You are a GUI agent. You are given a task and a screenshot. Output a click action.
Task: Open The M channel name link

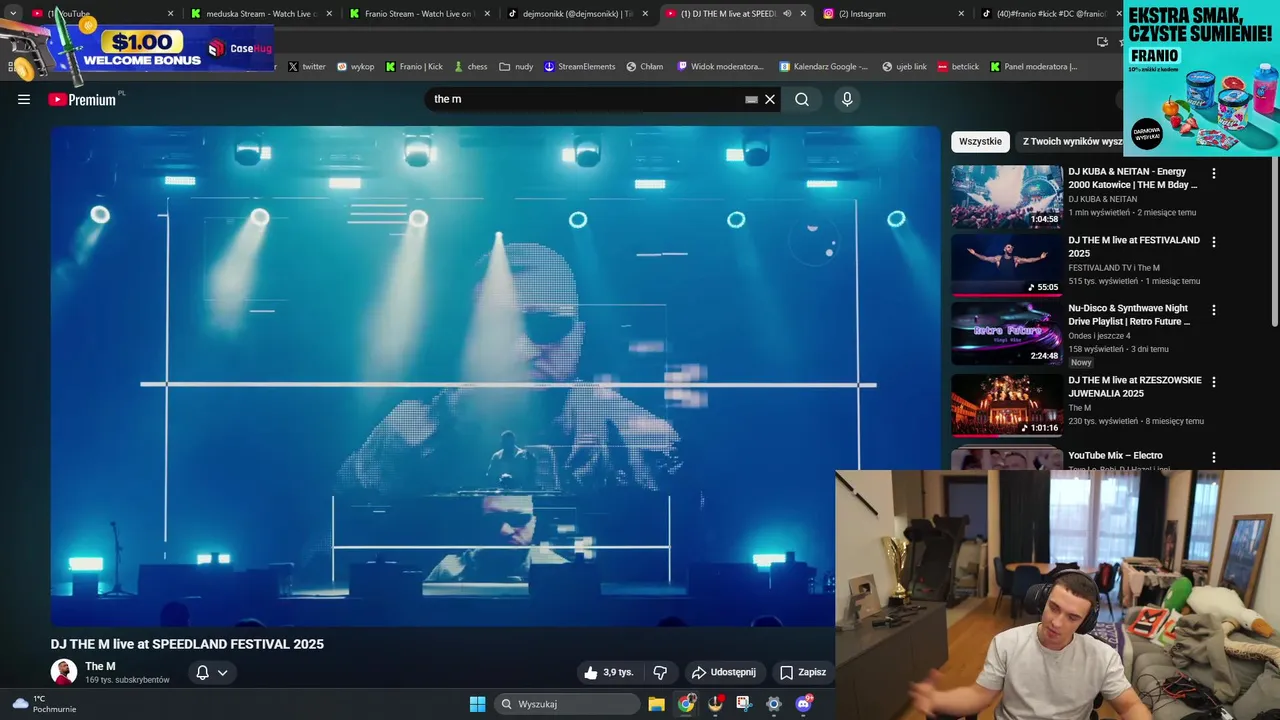point(100,666)
